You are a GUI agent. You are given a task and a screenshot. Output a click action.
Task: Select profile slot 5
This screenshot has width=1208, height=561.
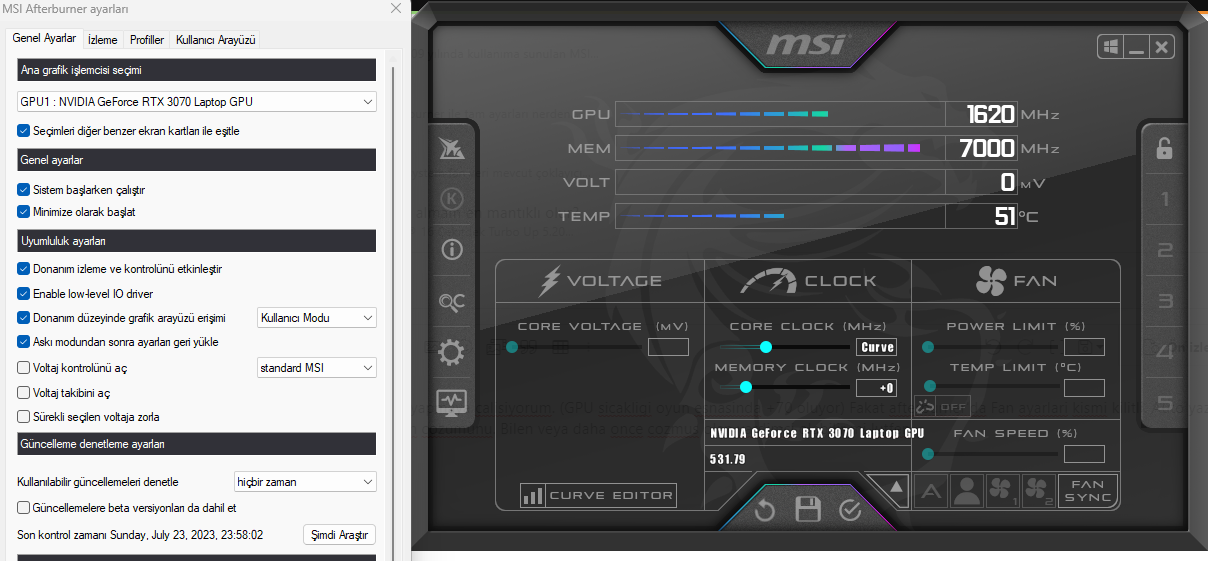point(1164,403)
